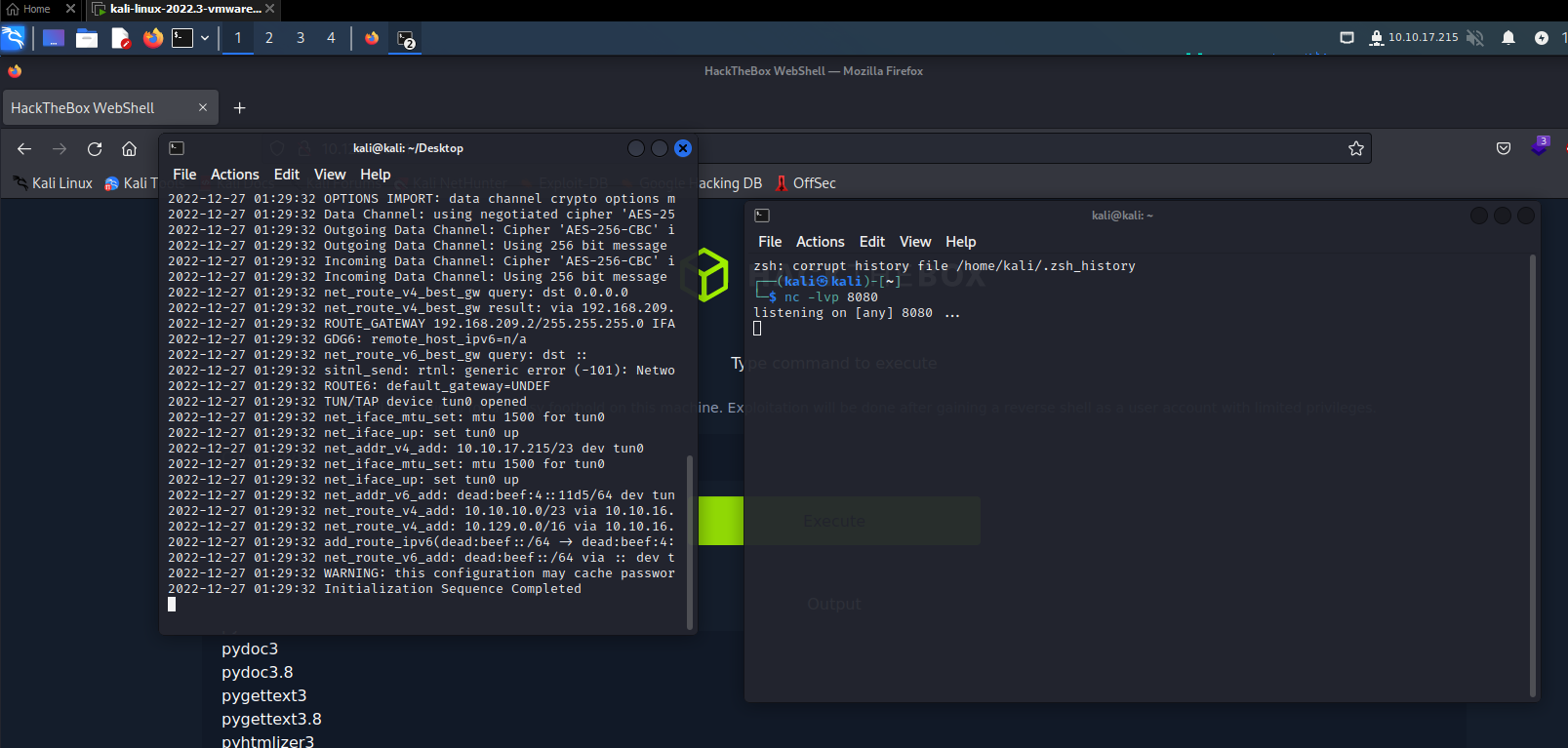Image resolution: width=1568 pixels, height=748 pixels.
Task: Select the grouped terminal windows taskbar button
Action: click(406, 39)
